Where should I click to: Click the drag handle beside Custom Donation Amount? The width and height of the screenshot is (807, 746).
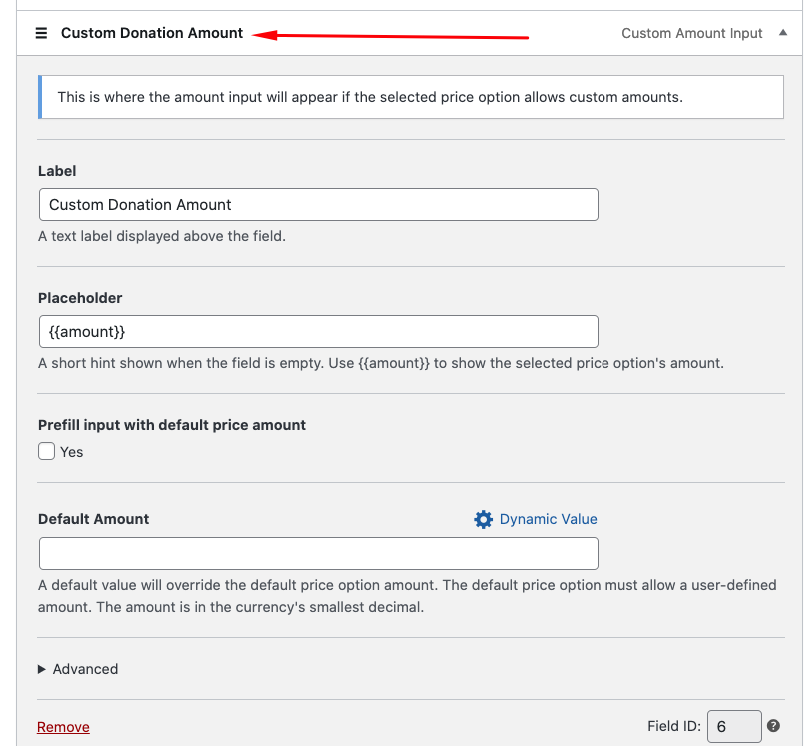click(41, 33)
